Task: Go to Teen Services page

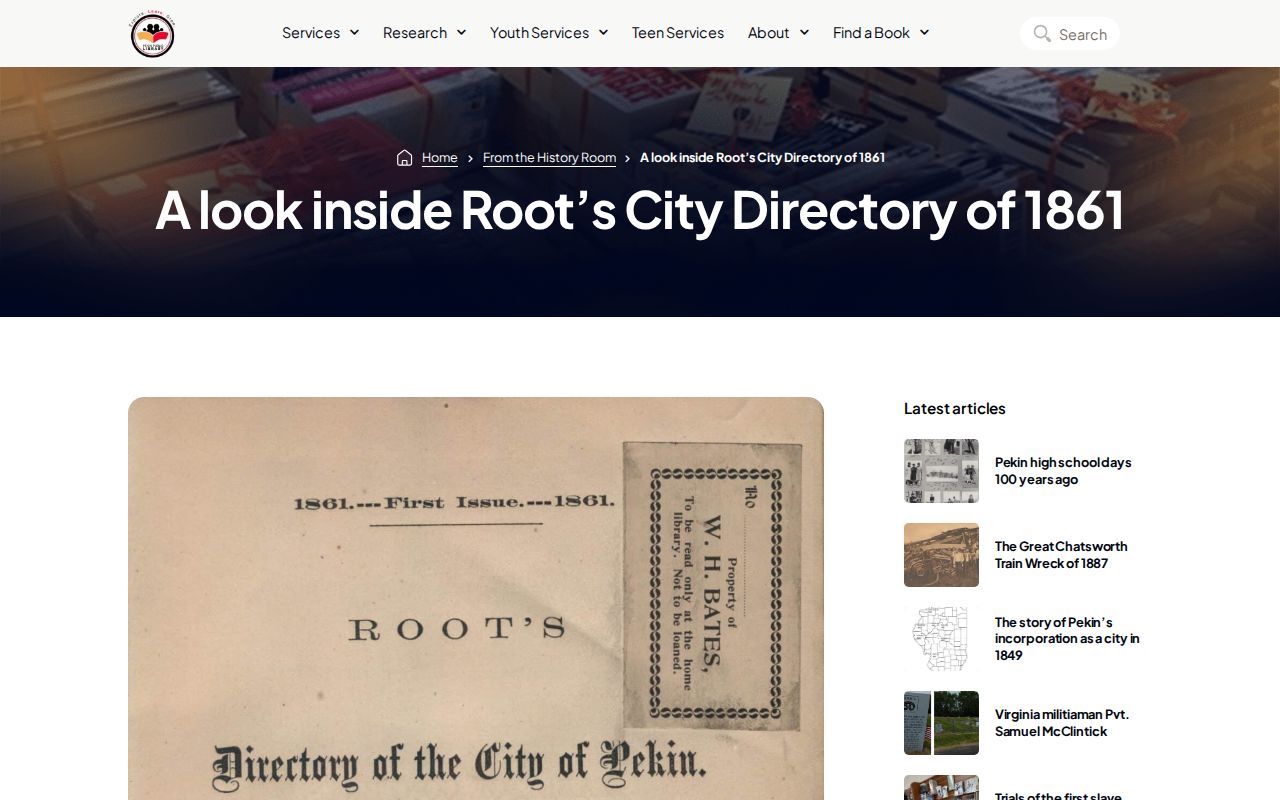Action: 678,33
